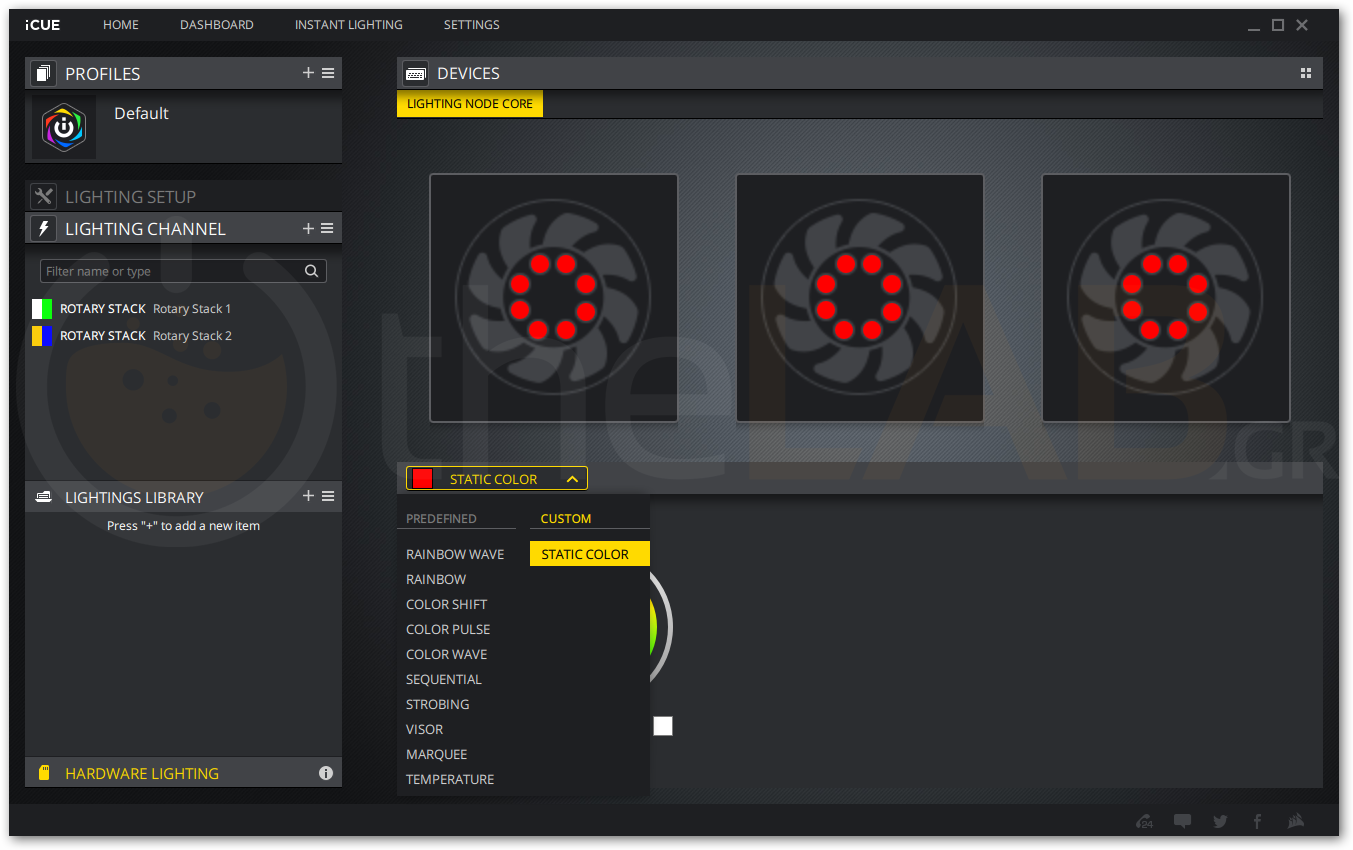Click Rotary Stack 1 white-green color swatch
Image resolution: width=1353 pixels, height=850 pixels.
click(x=42, y=308)
